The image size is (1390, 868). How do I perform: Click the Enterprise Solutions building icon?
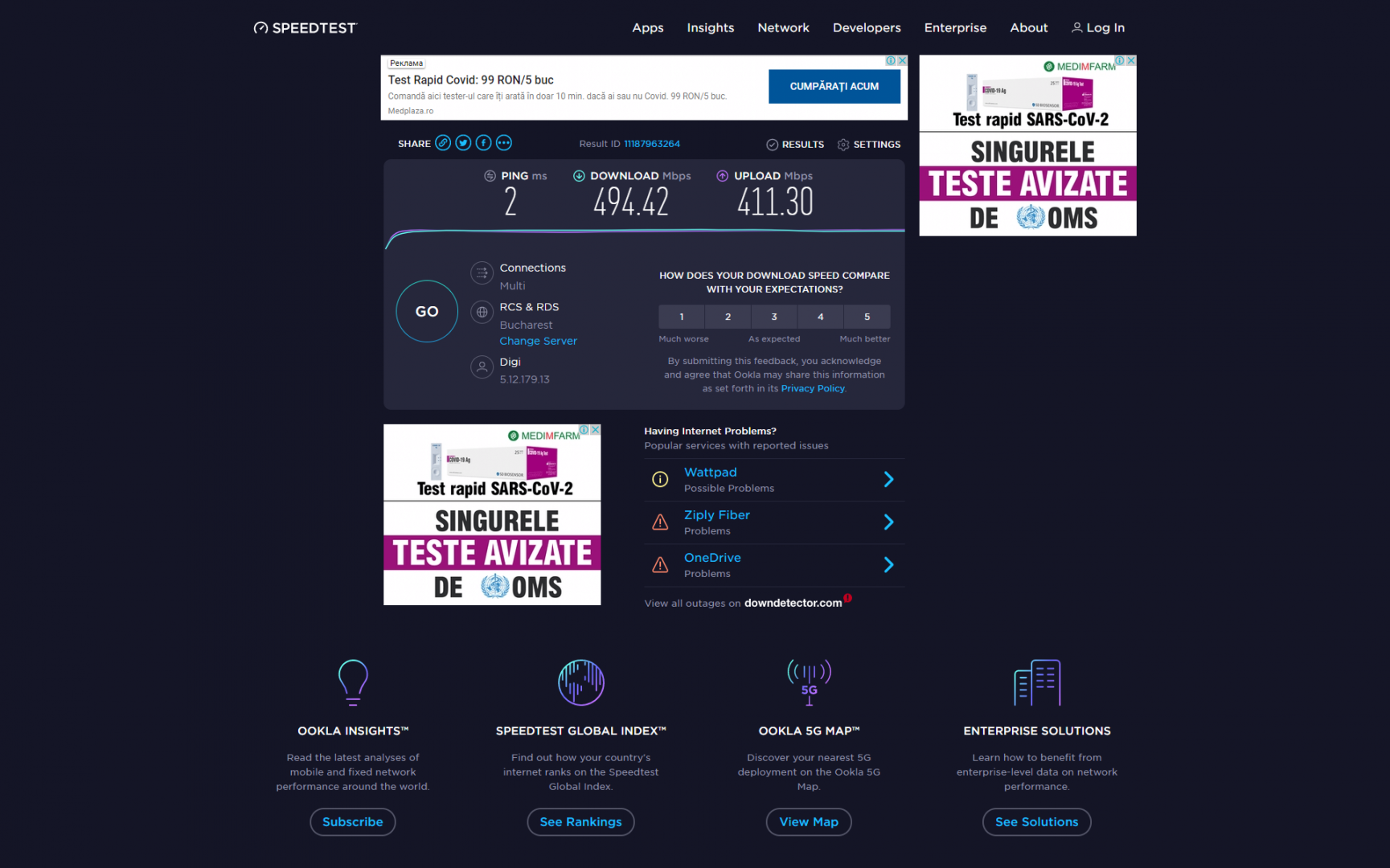coord(1037,682)
